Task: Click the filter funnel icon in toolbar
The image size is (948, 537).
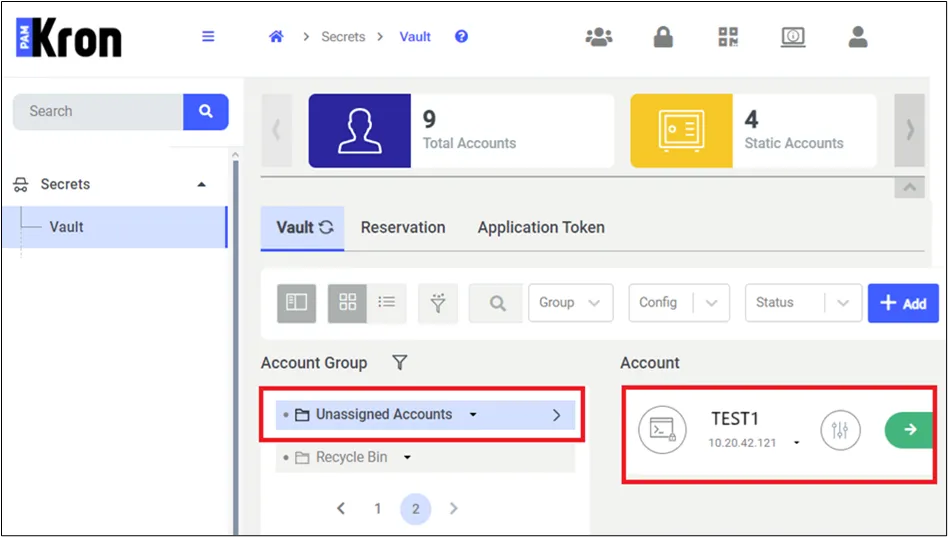Action: [x=438, y=302]
